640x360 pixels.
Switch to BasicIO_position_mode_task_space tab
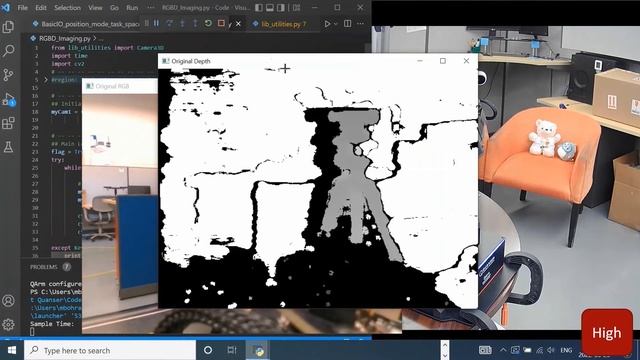coord(86,24)
